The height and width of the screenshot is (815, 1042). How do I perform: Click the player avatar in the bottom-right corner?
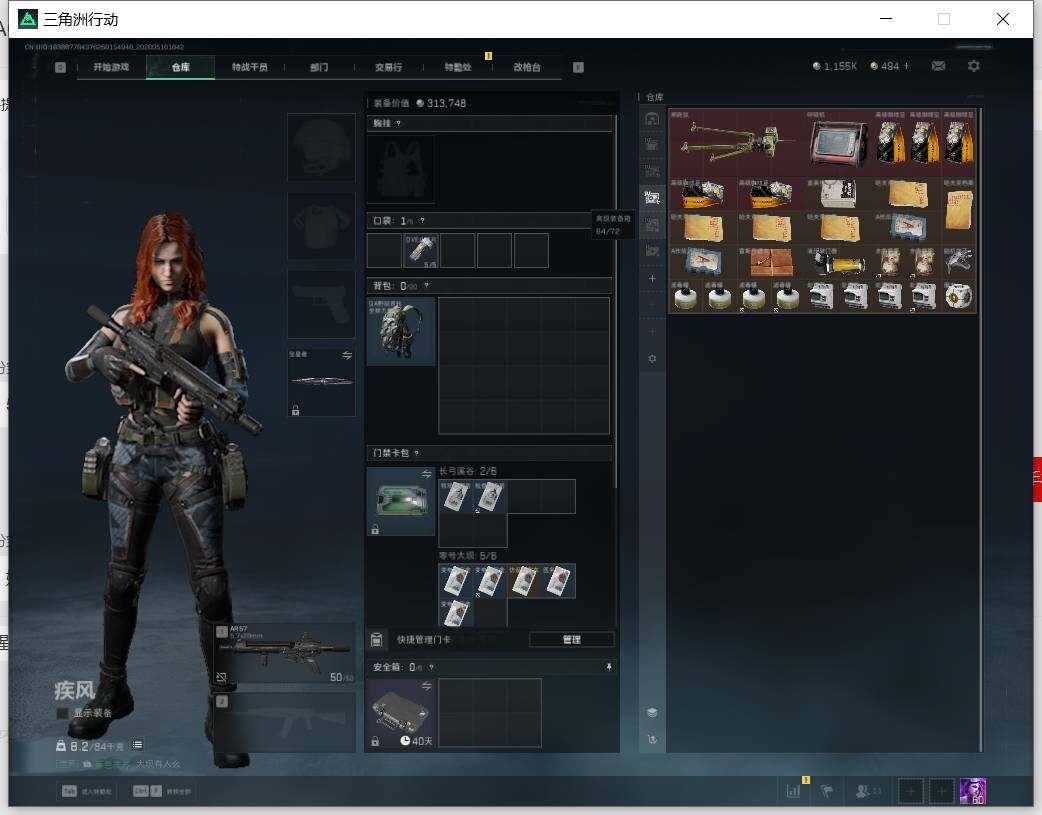973,791
